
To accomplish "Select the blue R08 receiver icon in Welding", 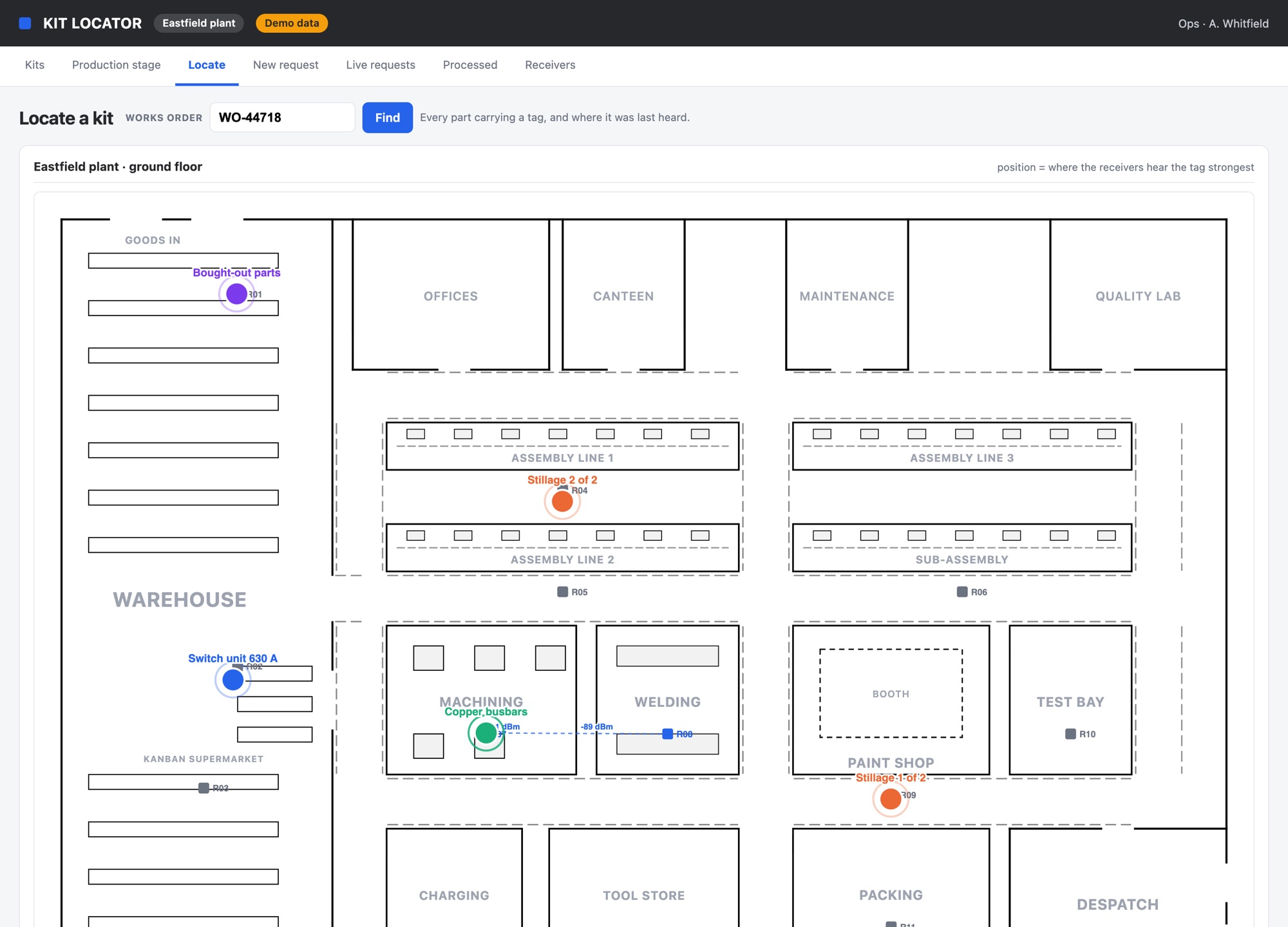I will click(x=668, y=734).
